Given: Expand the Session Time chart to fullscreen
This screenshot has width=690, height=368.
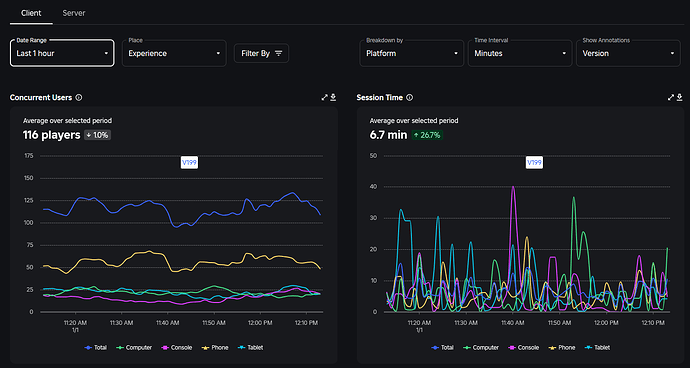Looking at the screenshot, I should [x=671, y=97].
